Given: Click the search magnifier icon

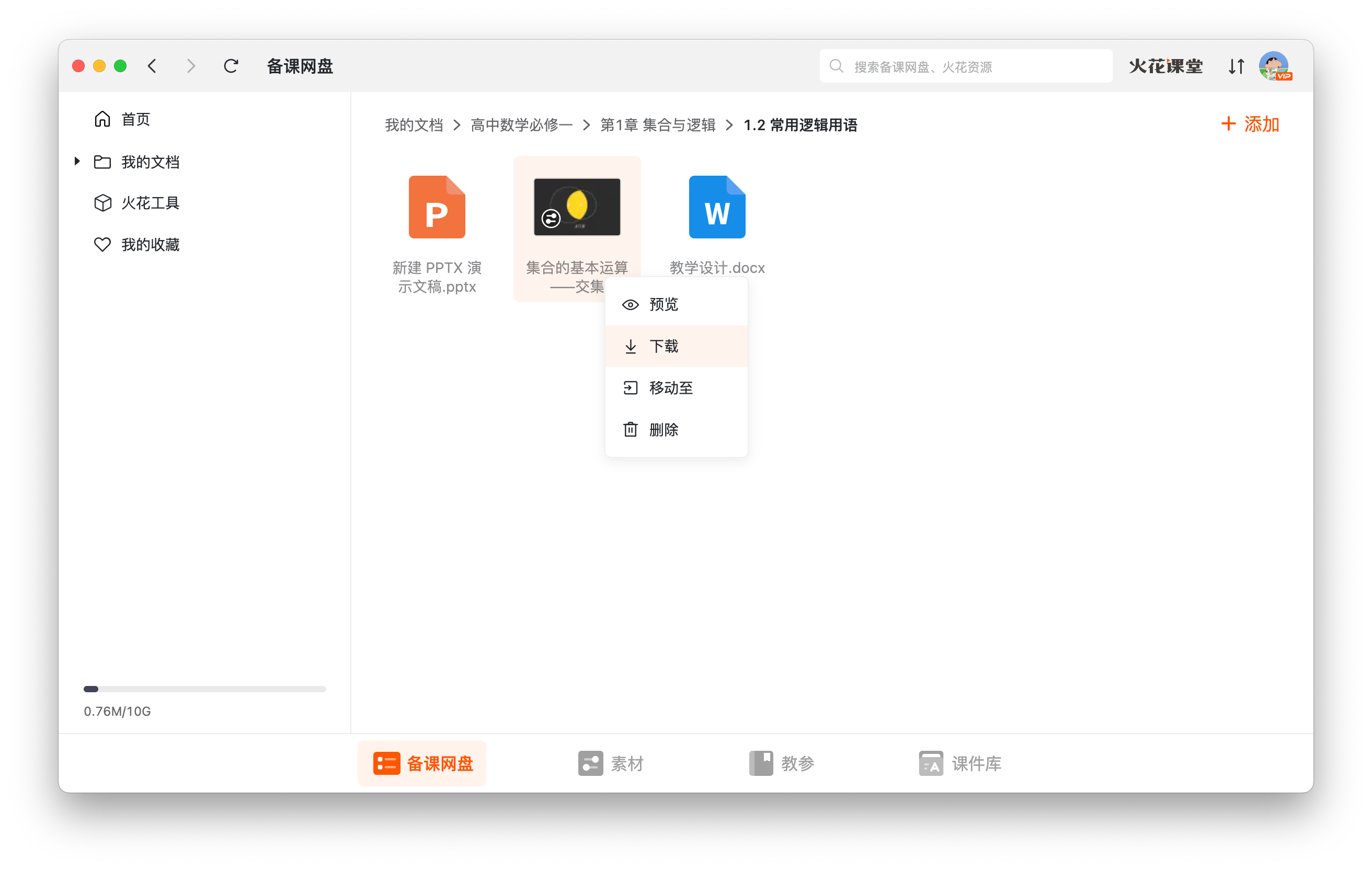Looking at the screenshot, I should coord(836,66).
